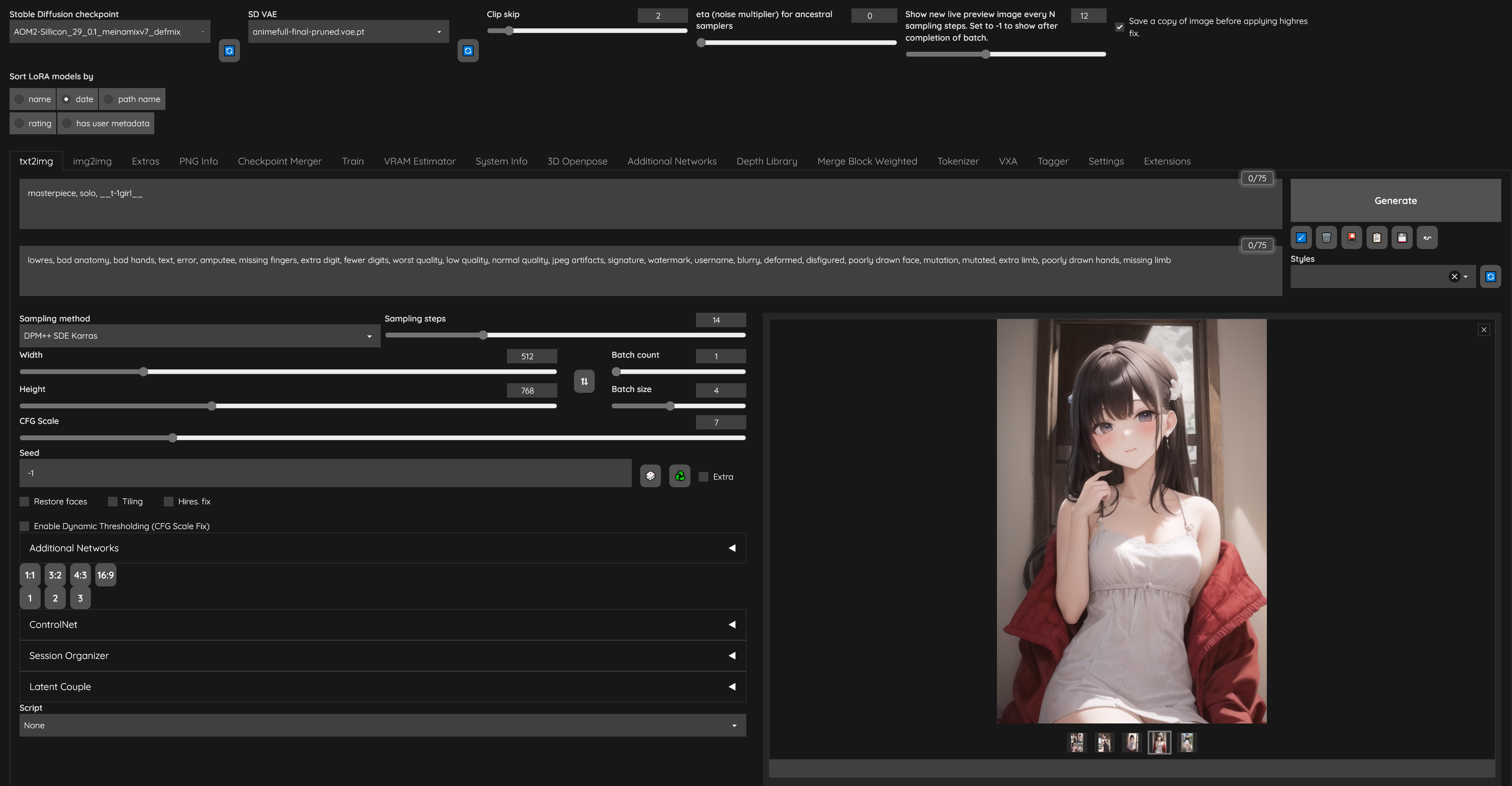Tick the Restore faces checkbox

25,502
